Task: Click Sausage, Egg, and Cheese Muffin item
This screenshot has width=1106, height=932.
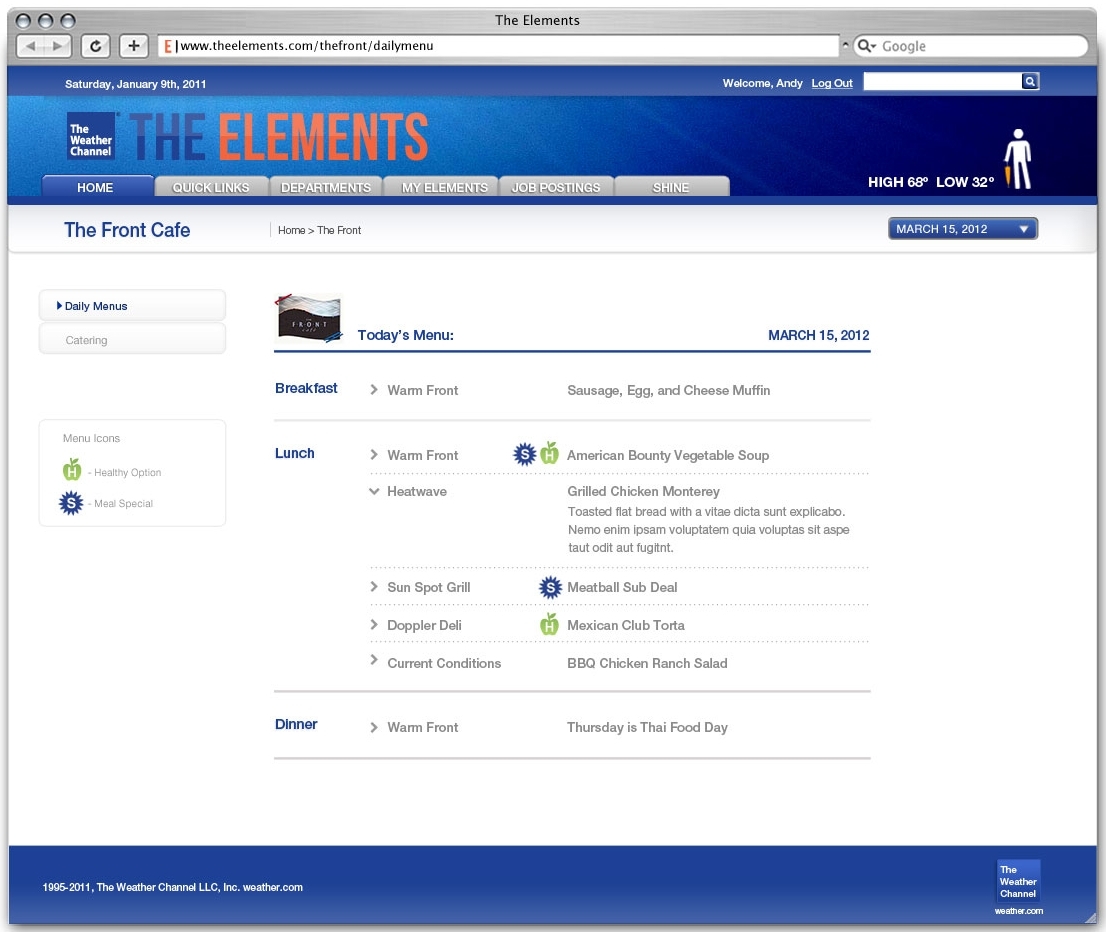Action: coord(669,390)
